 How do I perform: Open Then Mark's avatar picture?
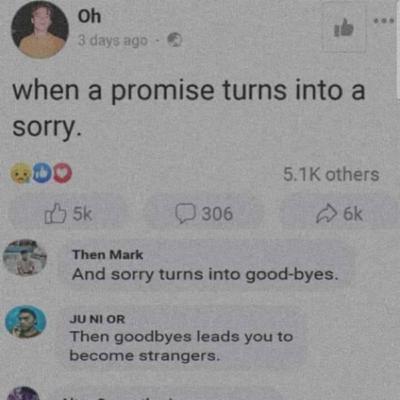[25, 258]
